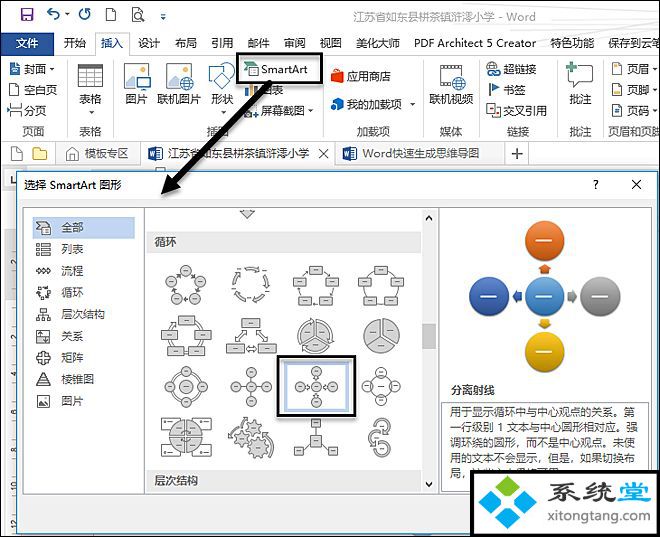The width and height of the screenshot is (660, 537).
Task: Switch to the 设计 ribbon tab
Action: coord(149,43)
